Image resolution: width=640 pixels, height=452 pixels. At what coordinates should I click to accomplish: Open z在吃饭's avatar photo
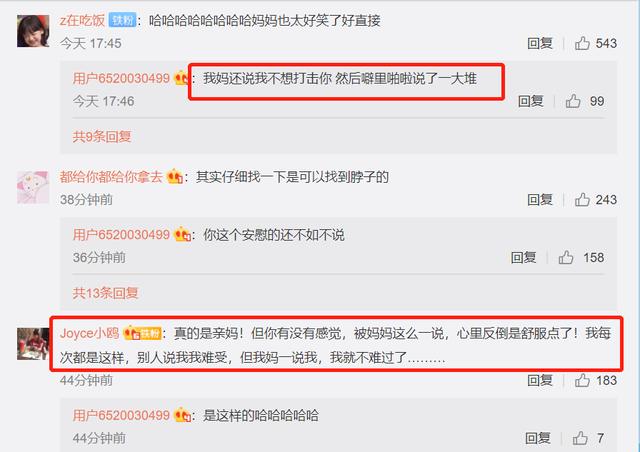[x=33, y=31]
